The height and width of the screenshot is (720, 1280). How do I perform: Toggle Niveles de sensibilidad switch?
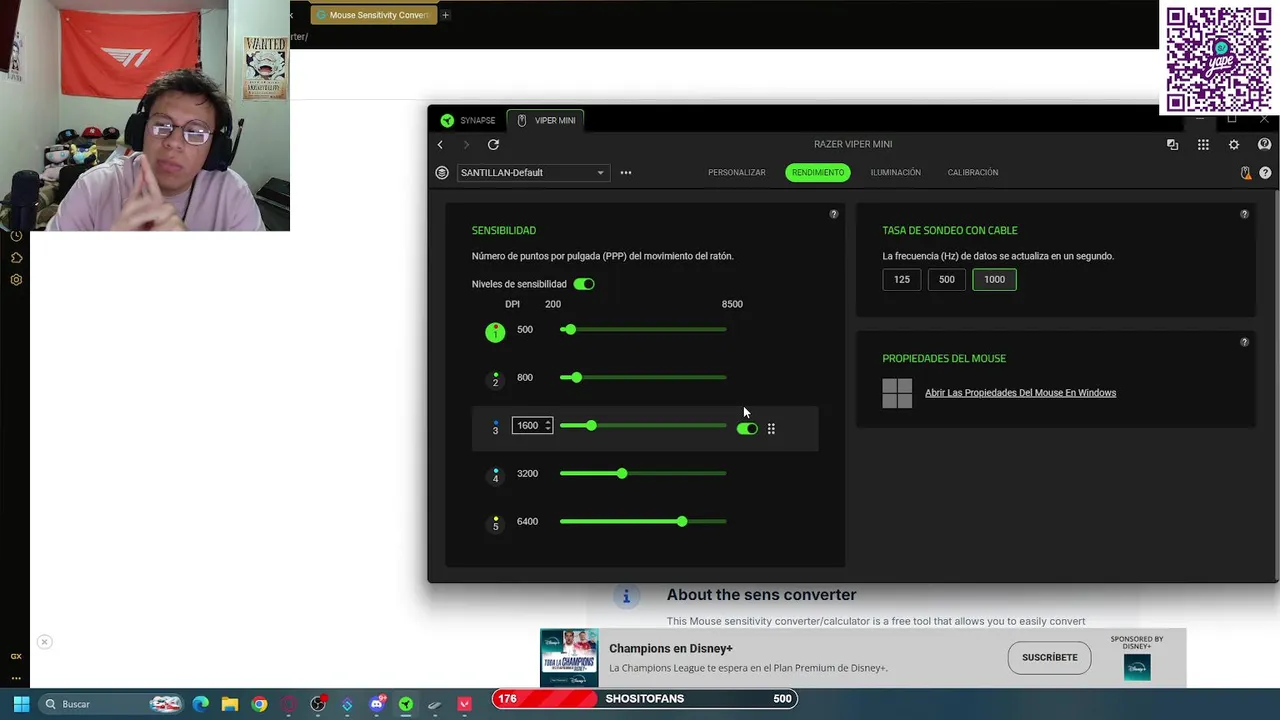coord(584,284)
